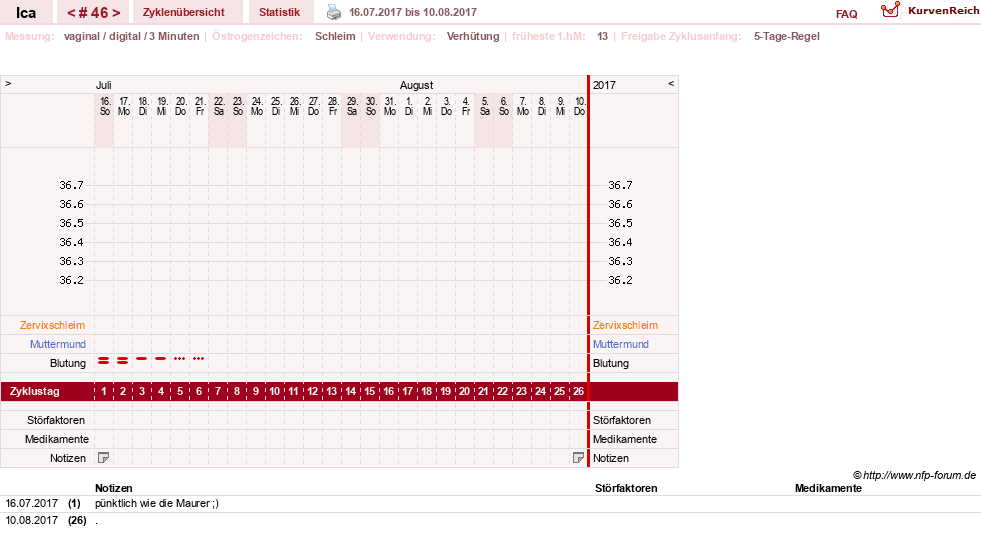
Task: Open the FAQ link
Action: [x=846, y=14]
